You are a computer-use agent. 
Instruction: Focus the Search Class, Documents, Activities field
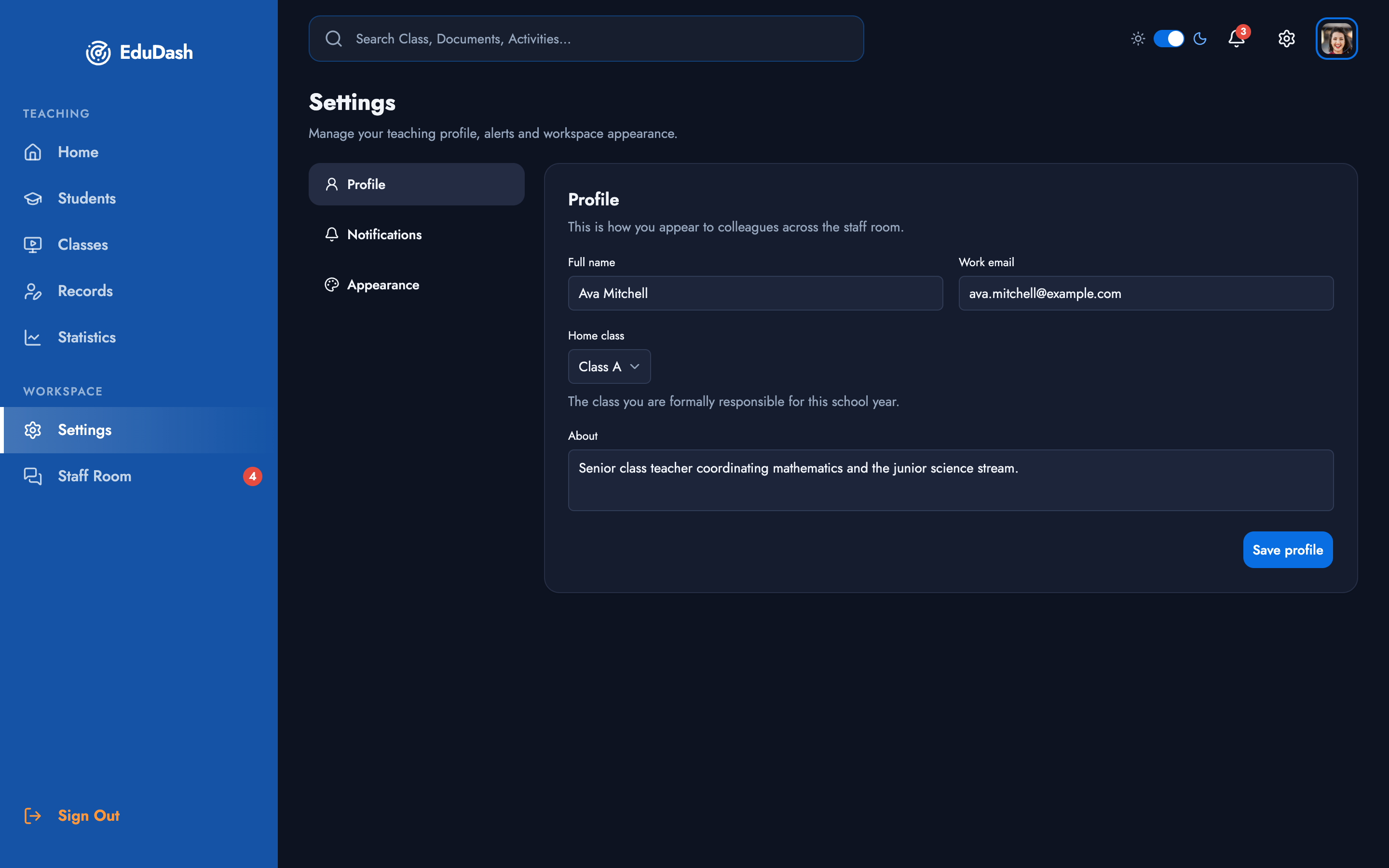click(x=586, y=39)
